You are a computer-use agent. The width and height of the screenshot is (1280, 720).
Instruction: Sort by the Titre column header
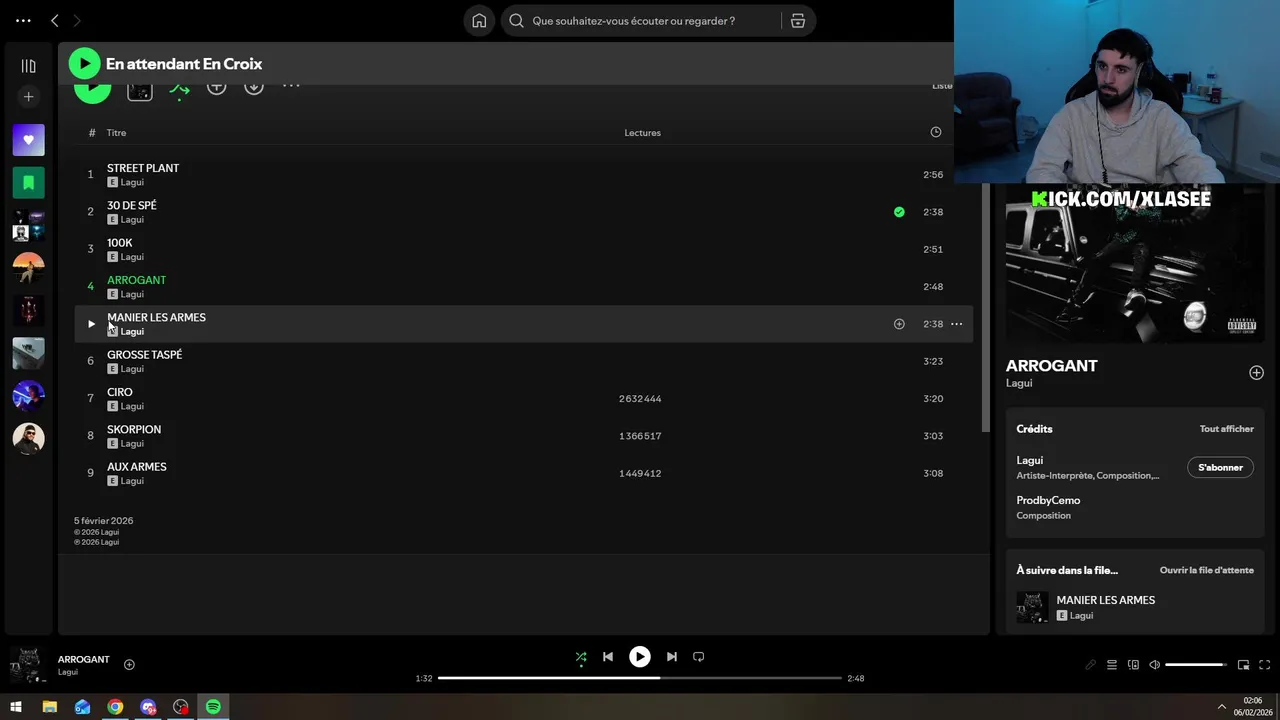pos(116,133)
